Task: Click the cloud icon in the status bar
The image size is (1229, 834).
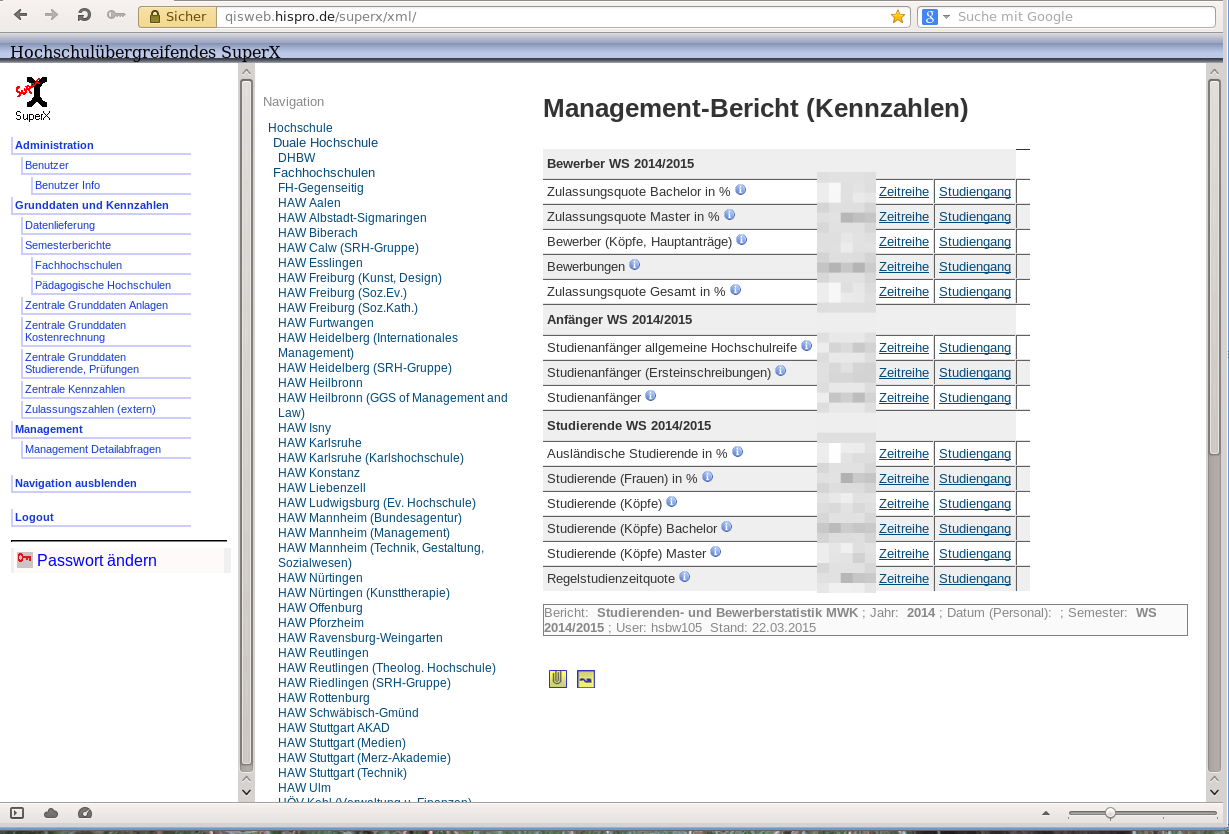Action: 51,813
